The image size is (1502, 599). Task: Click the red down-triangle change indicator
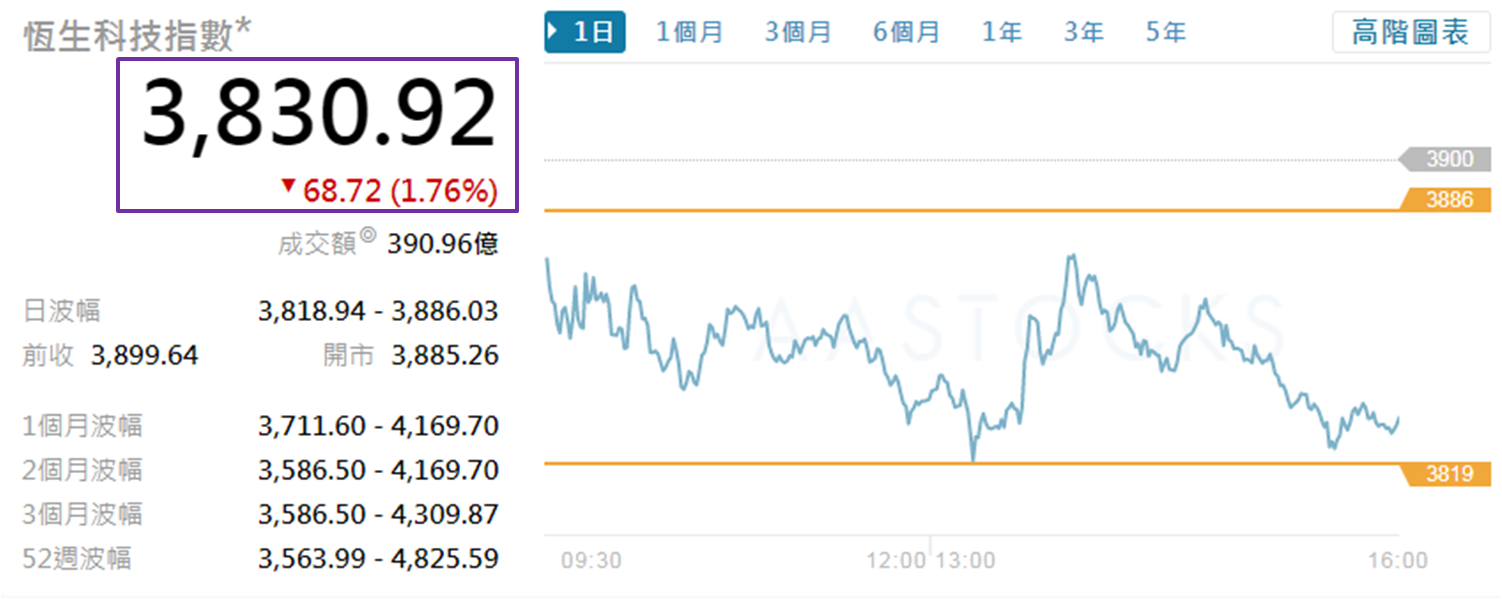[289, 186]
